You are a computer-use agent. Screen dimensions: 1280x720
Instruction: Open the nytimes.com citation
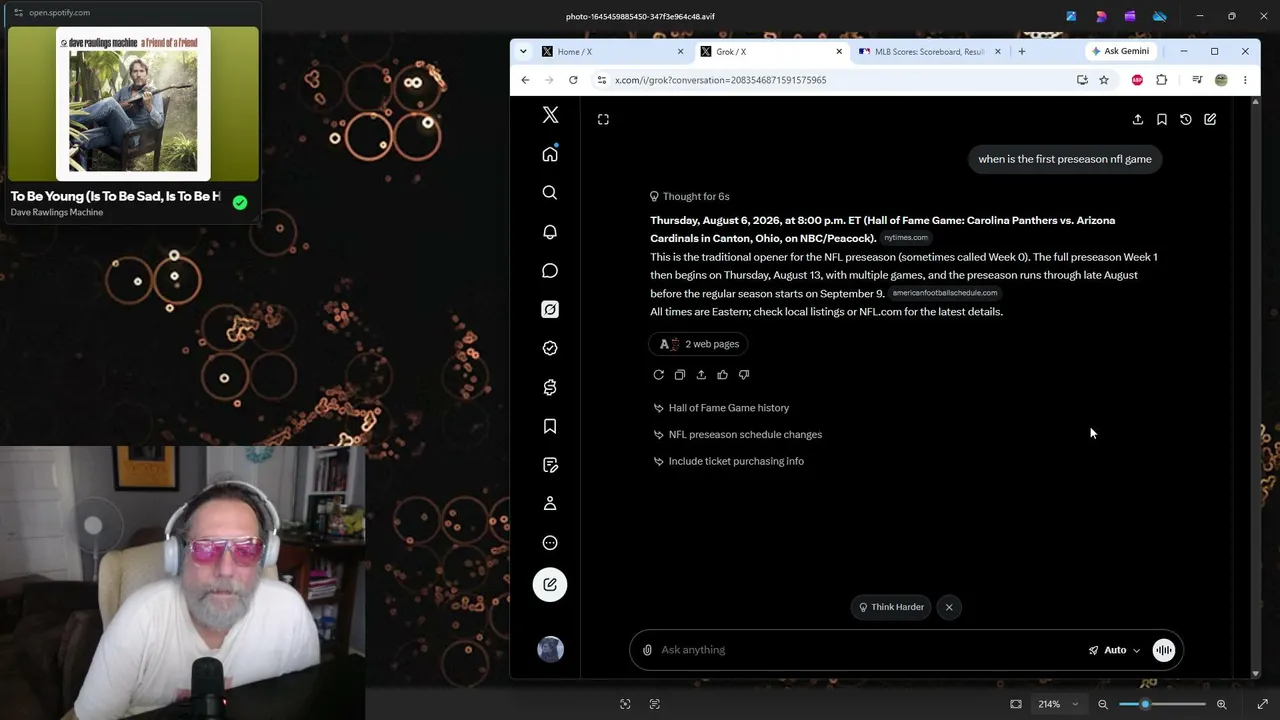906,238
